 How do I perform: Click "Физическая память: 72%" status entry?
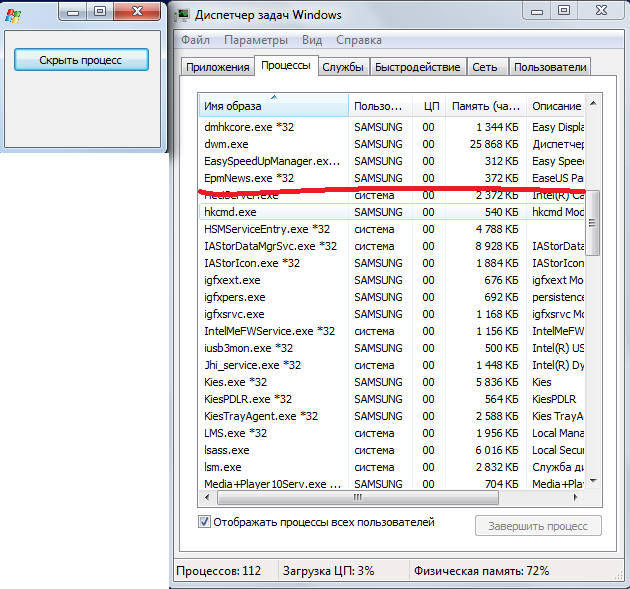(481, 571)
